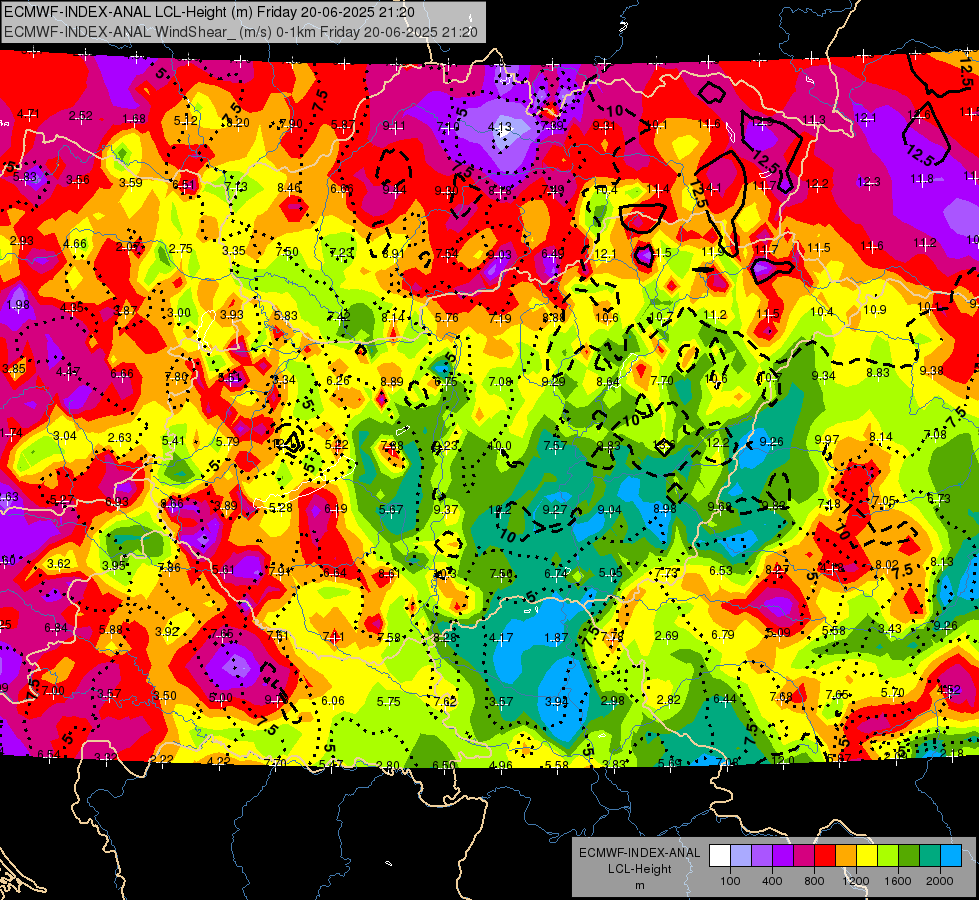This screenshot has width=979, height=900.
Task: Click the grid value 2.75
Action: pyautogui.click(x=180, y=249)
